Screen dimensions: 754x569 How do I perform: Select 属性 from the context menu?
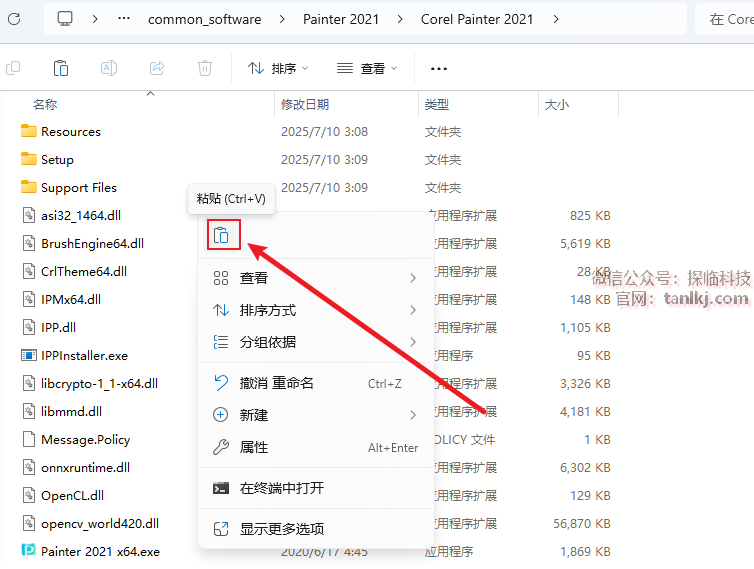pos(254,447)
